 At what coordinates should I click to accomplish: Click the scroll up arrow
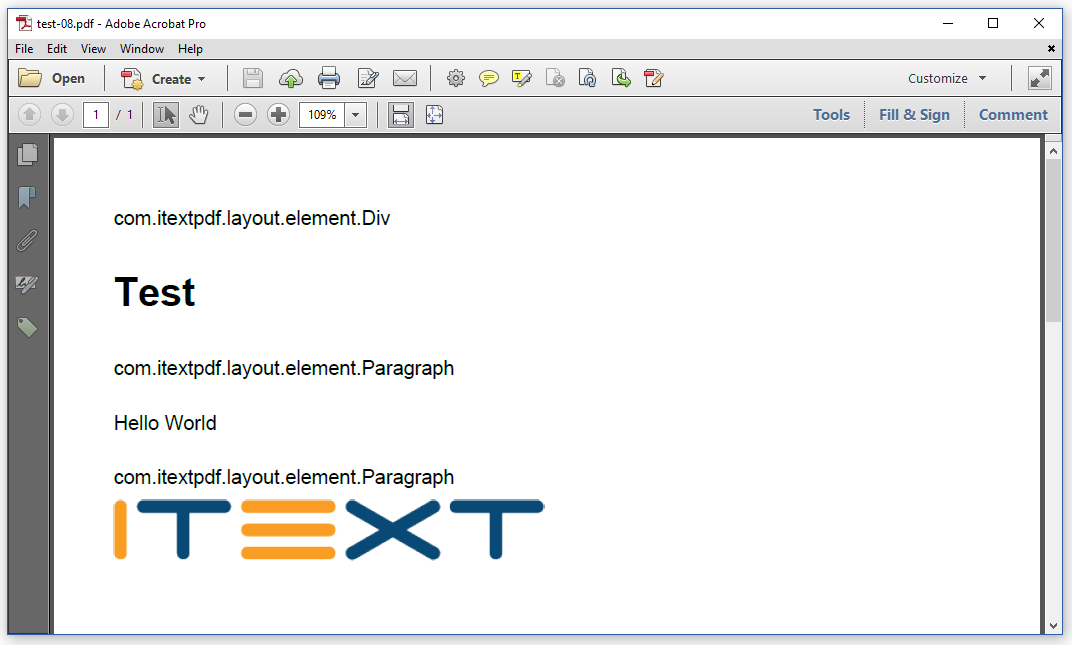click(x=1054, y=151)
